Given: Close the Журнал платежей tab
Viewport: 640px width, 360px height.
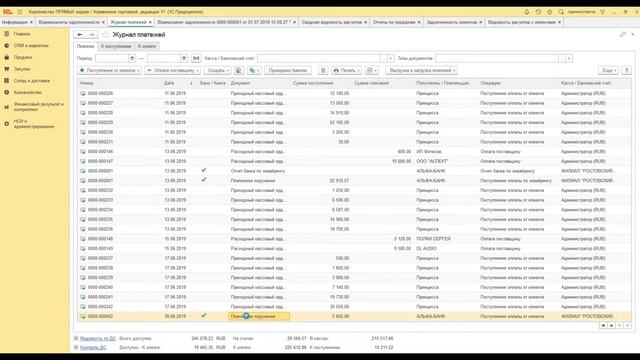Looking at the screenshot, I should (150, 22).
